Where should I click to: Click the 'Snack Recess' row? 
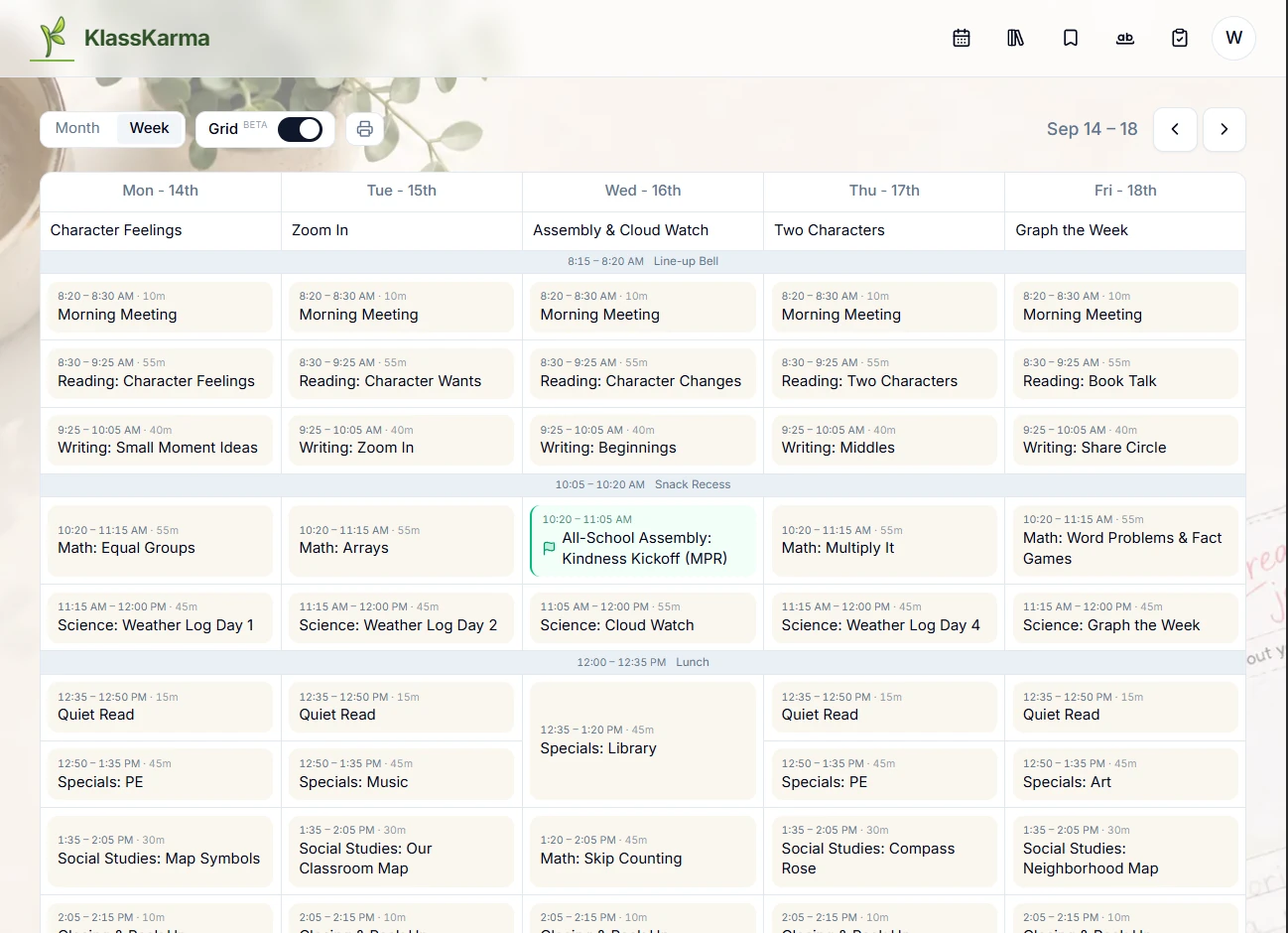(x=643, y=484)
